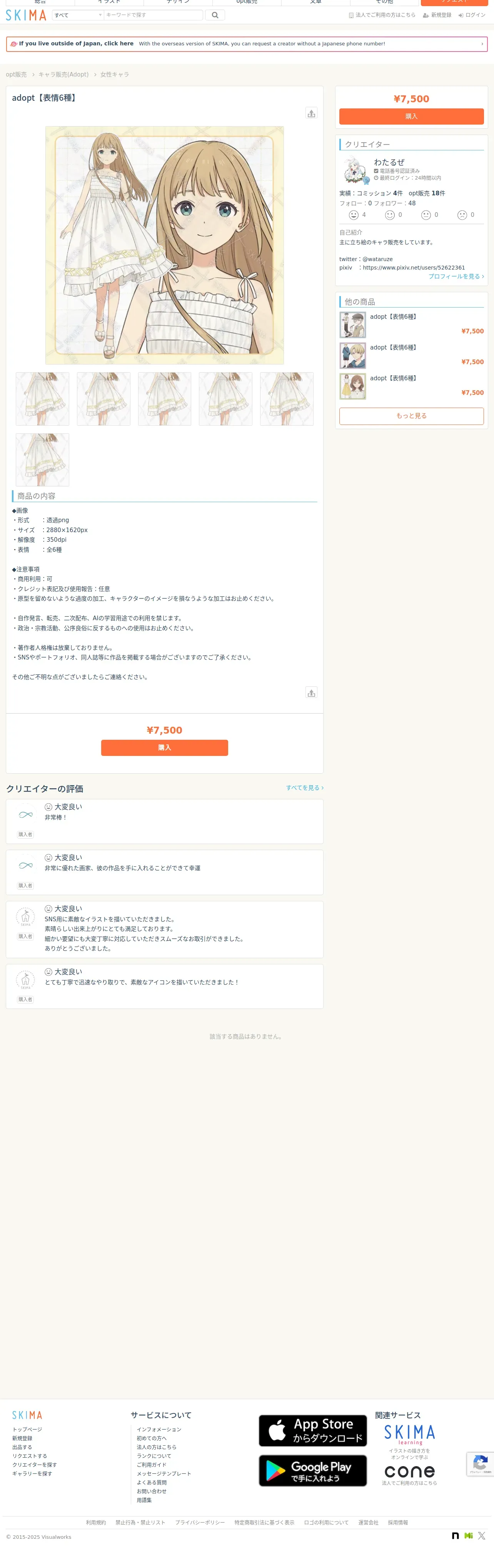The width and height of the screenshot is (494, 1568).
Task: Click reviewer avatar on 非常に優れた画家 review
Action: pyautogui.click(x=25, y=866)
